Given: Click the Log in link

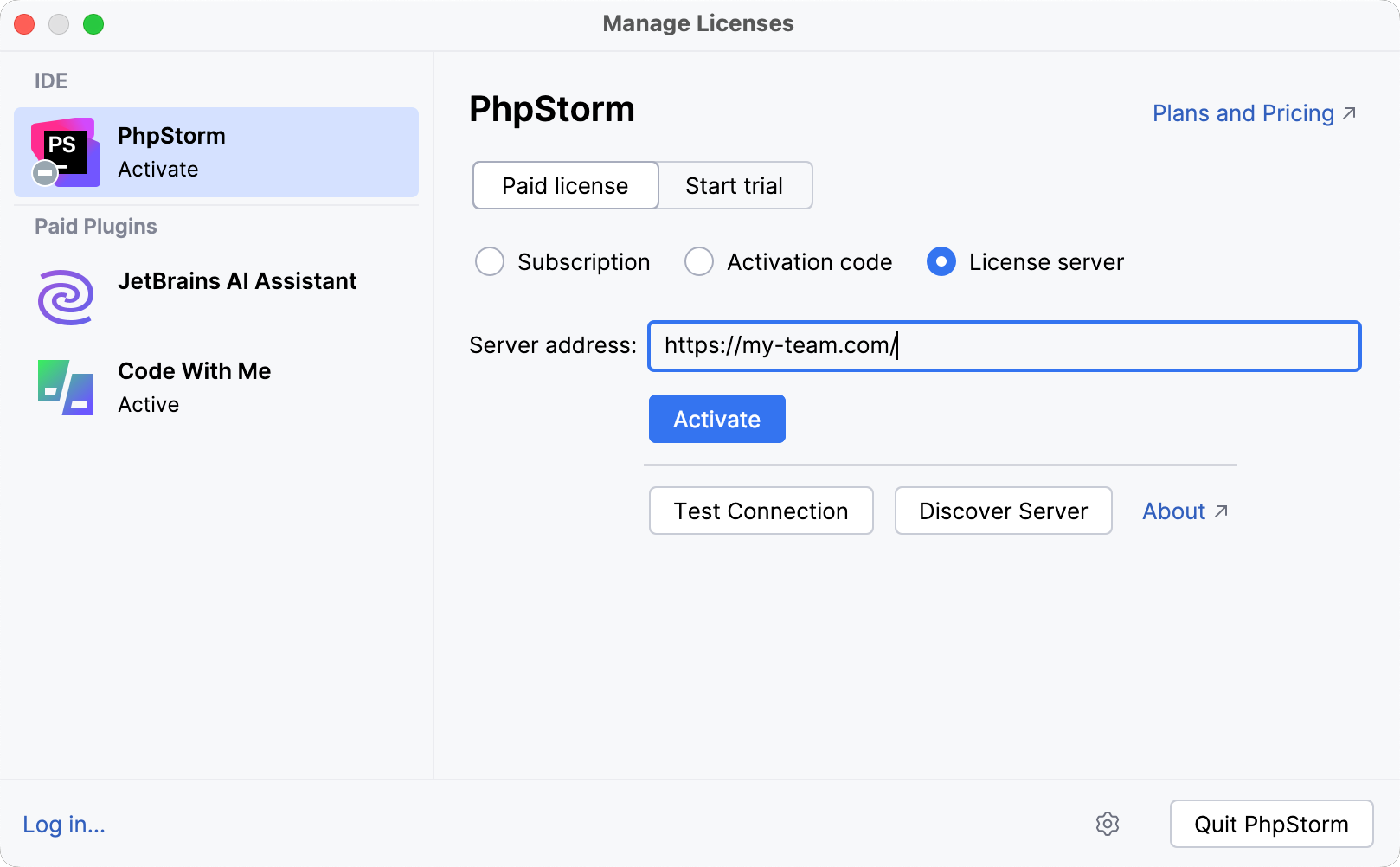Looking at the screenshot, I should tap(62, 824).
